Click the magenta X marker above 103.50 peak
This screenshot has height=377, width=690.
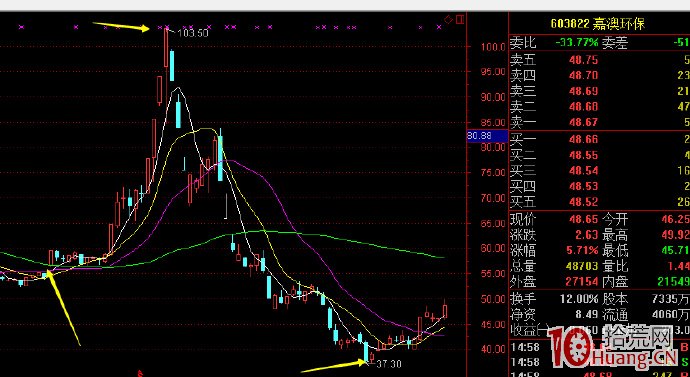coord(167,27)
